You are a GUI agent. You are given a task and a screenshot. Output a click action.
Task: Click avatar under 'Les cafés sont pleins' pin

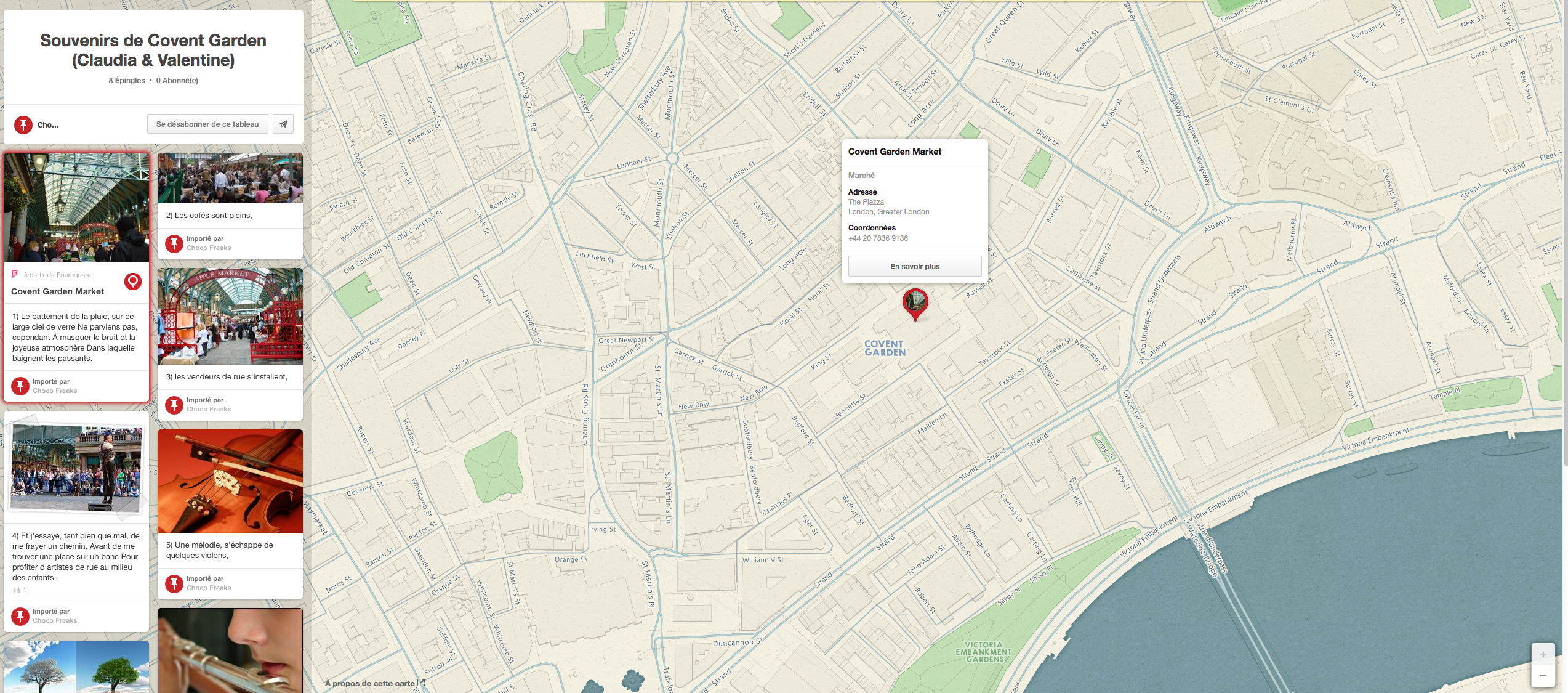(x=174, y=243)
